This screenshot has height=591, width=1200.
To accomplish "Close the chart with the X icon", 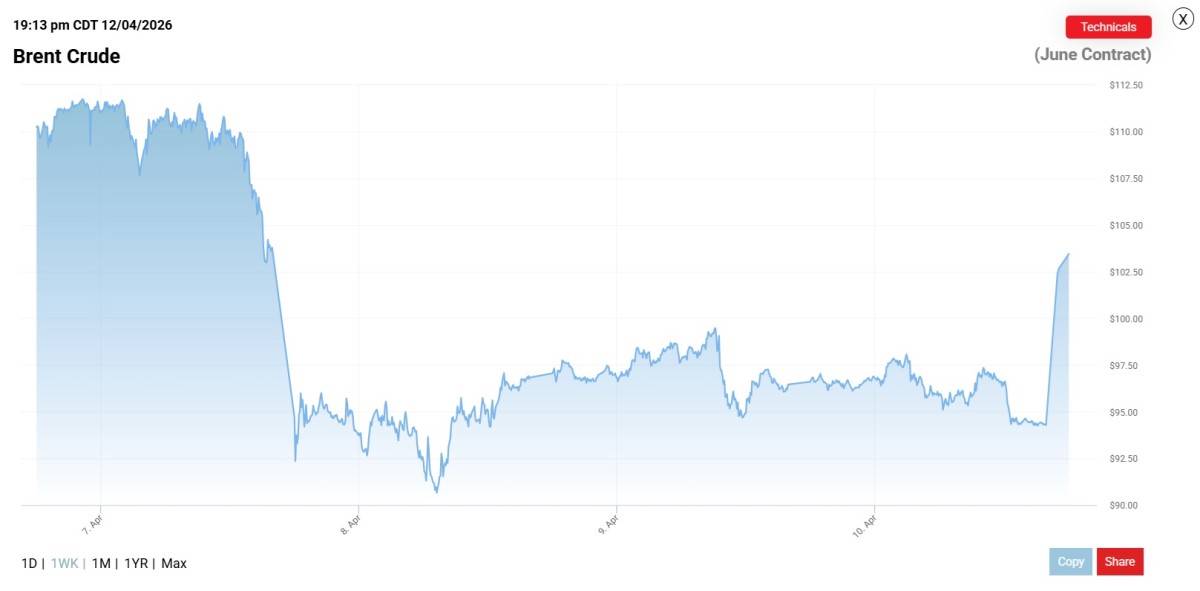I will (x=1182, y=18).
